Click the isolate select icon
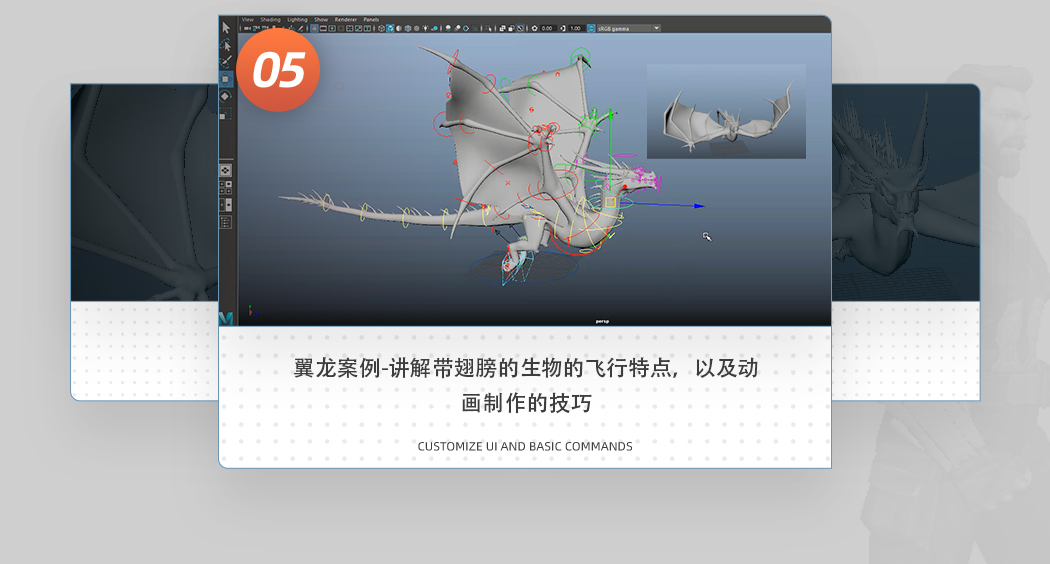 pyautogui.click(x=488, y=28)
